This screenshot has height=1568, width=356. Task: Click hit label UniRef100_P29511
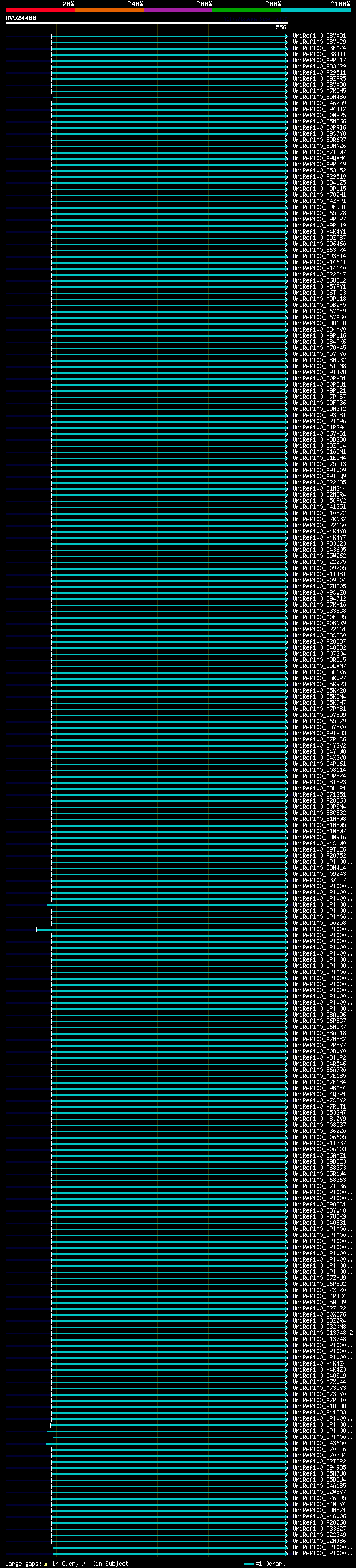[319, 72]
